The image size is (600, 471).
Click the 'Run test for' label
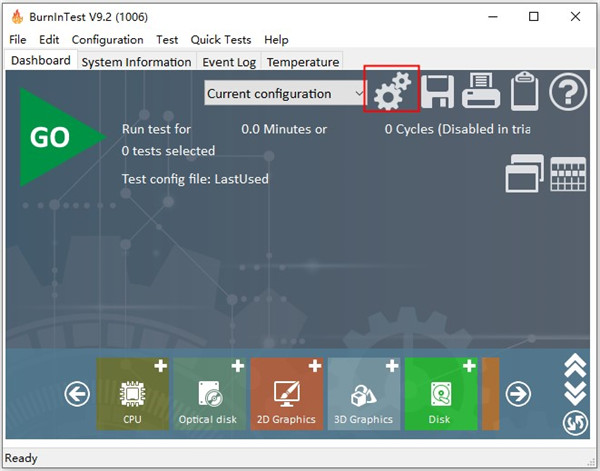tap(156, 129)
